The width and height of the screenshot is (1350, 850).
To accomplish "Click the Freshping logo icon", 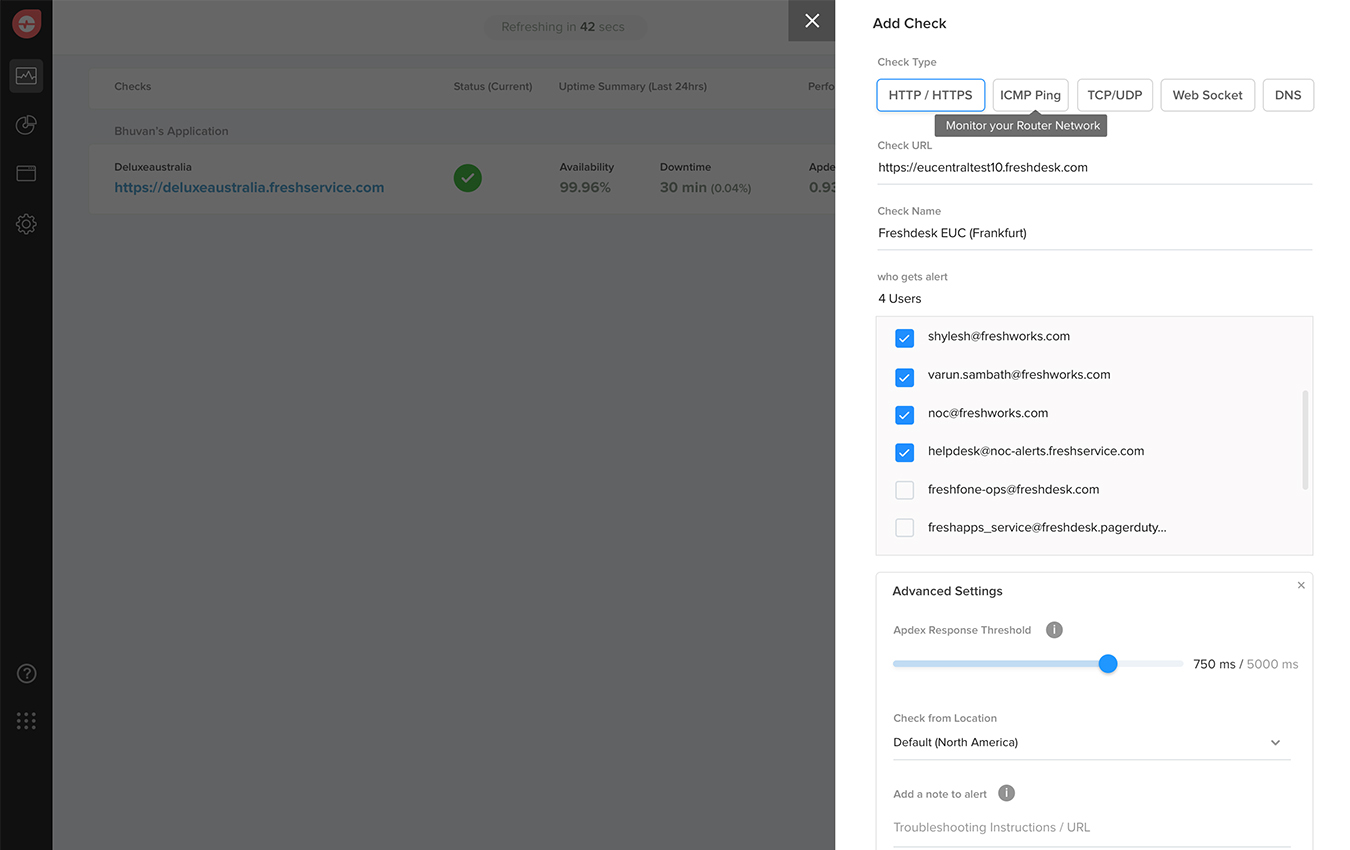I will tap(26, 24).
